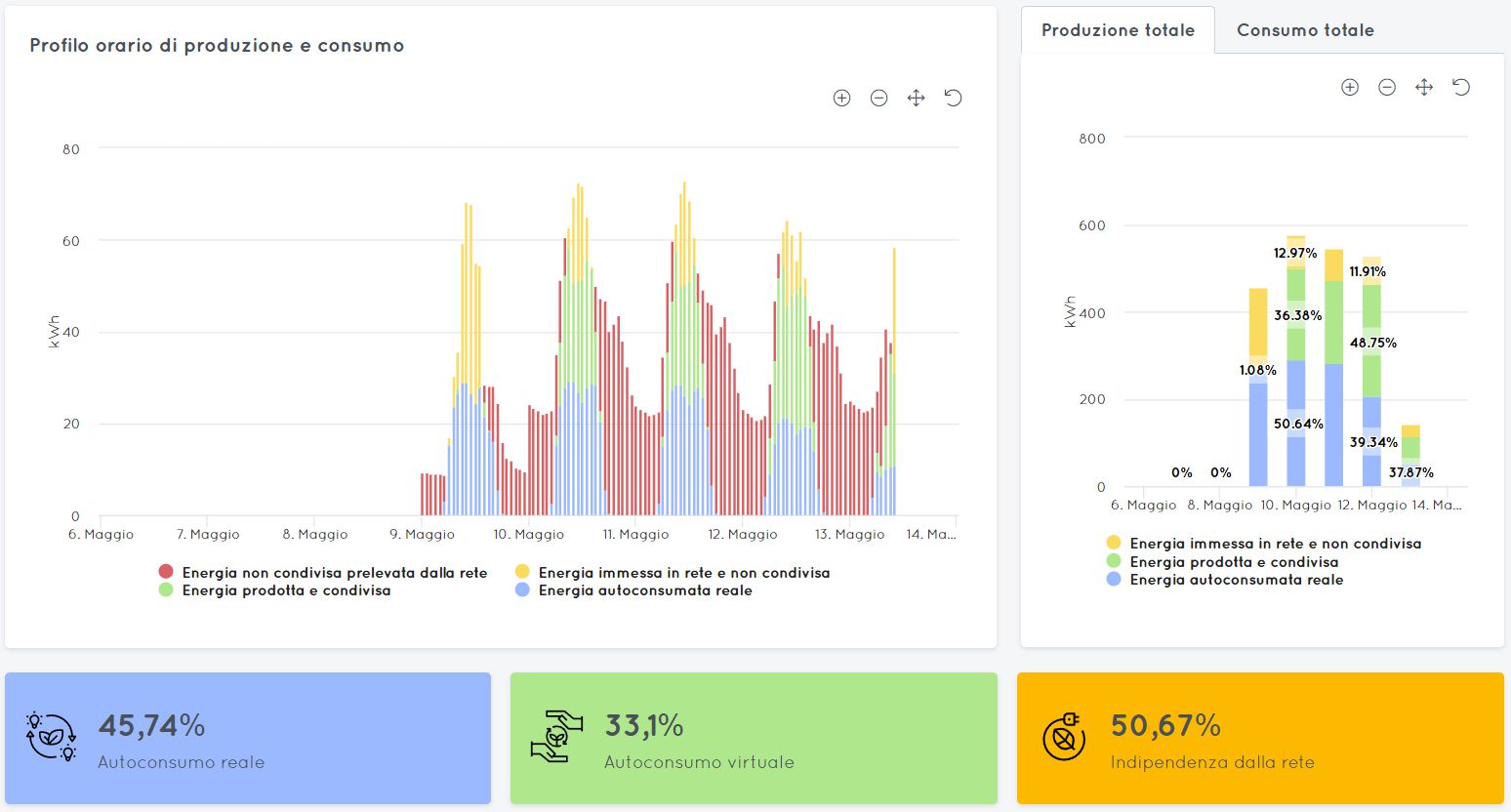The height and width of the screenshot is (812, 1511).
Task: Zoom out on the hourly profile chart
Action: click(x=878, y=98)
